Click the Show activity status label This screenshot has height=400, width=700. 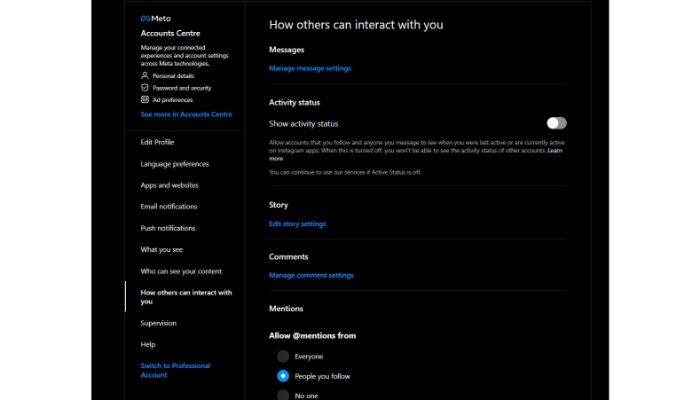click(303, 124)
